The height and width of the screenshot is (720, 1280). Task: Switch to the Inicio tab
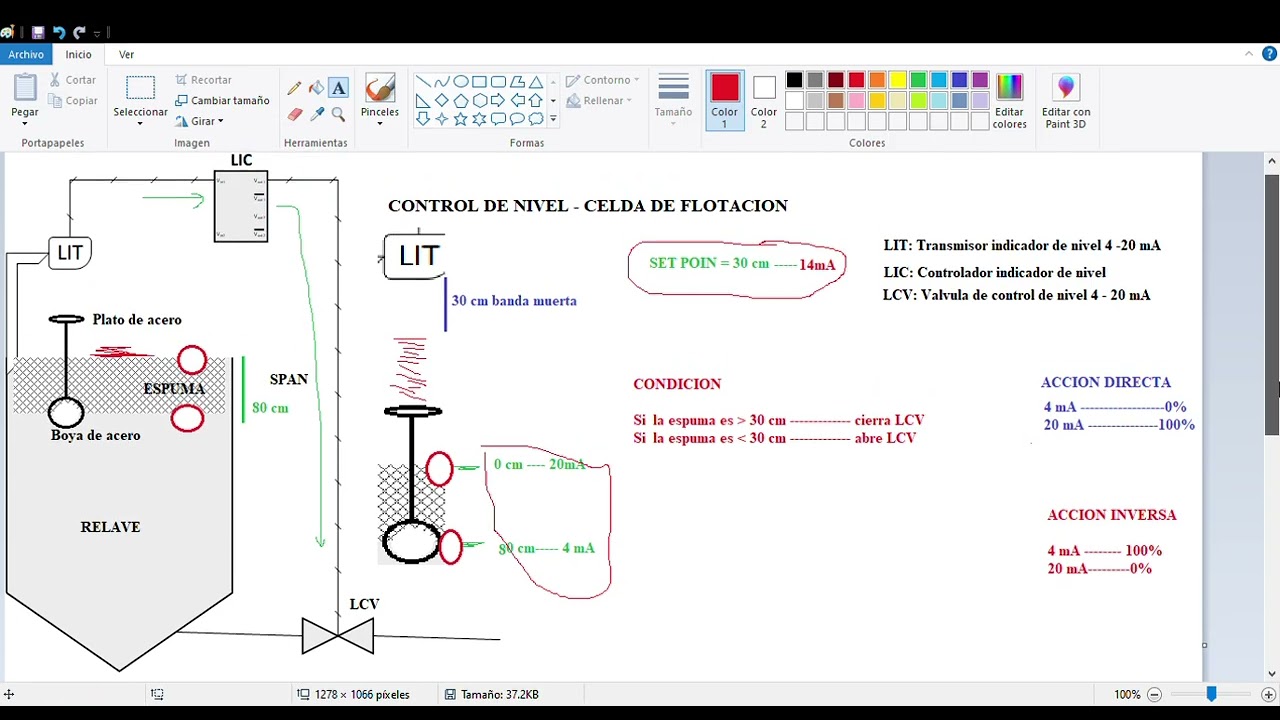tap(79, 54)
